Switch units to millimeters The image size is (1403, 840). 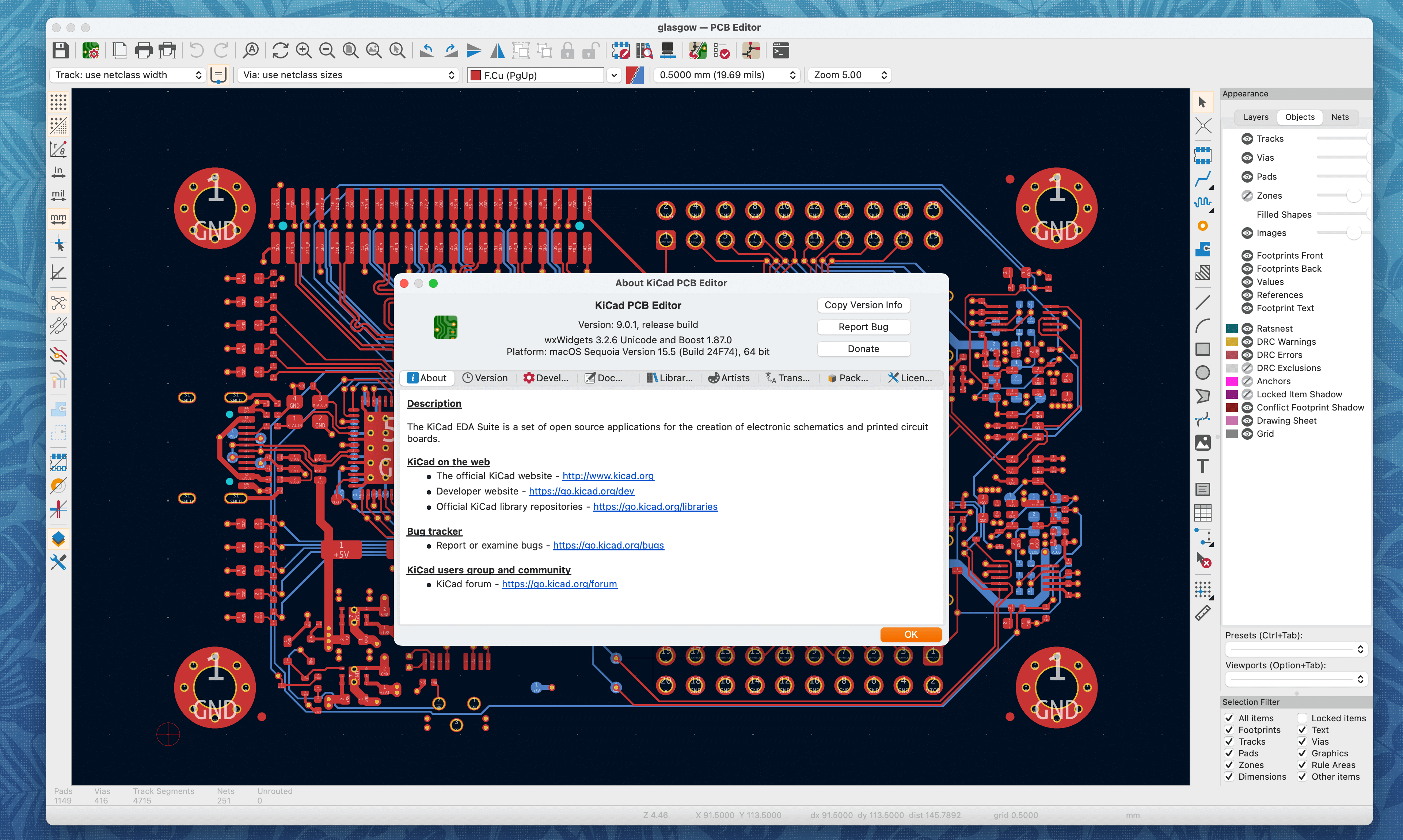coord(58,219)
